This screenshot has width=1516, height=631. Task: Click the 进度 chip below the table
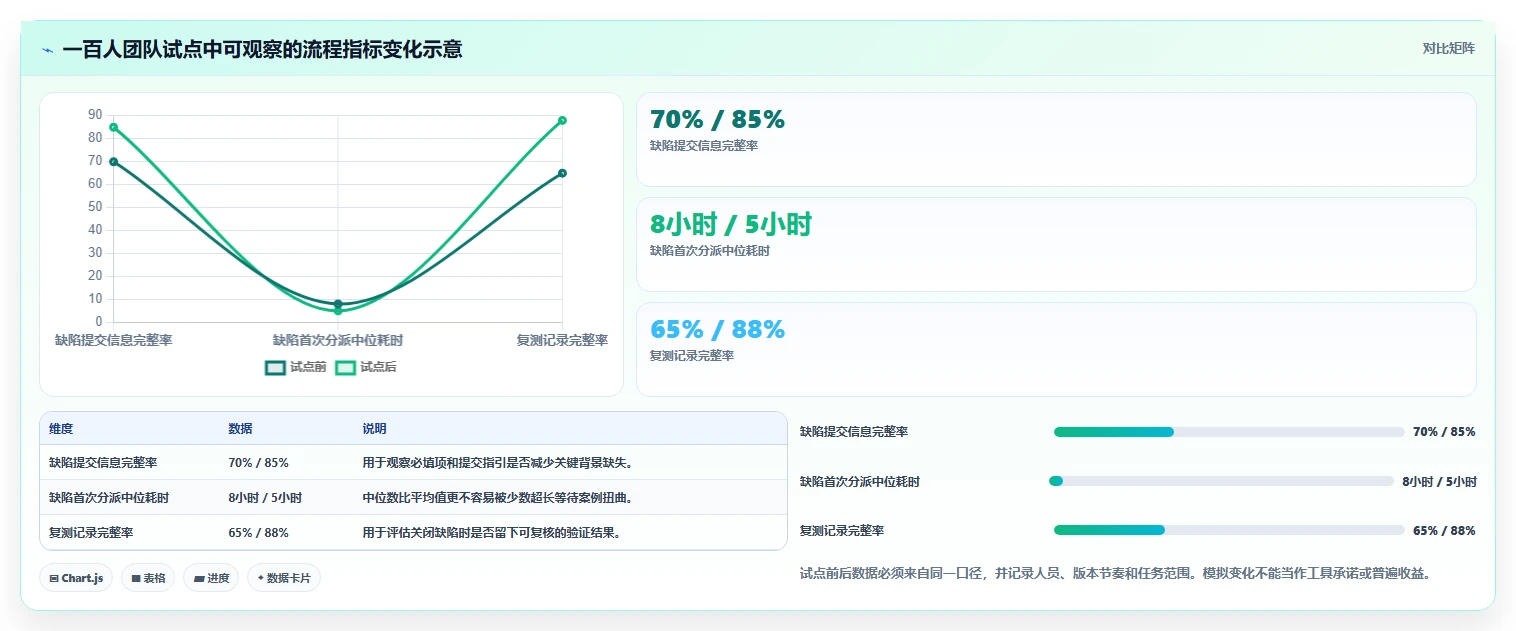coord(211,578)
